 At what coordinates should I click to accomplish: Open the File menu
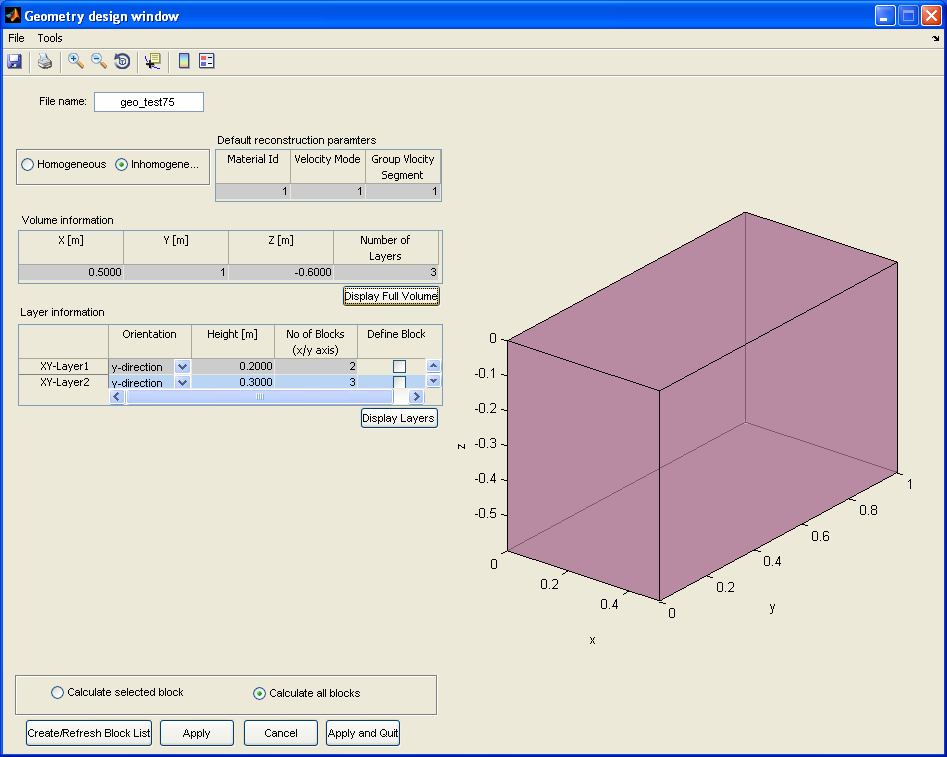(16, 38)
